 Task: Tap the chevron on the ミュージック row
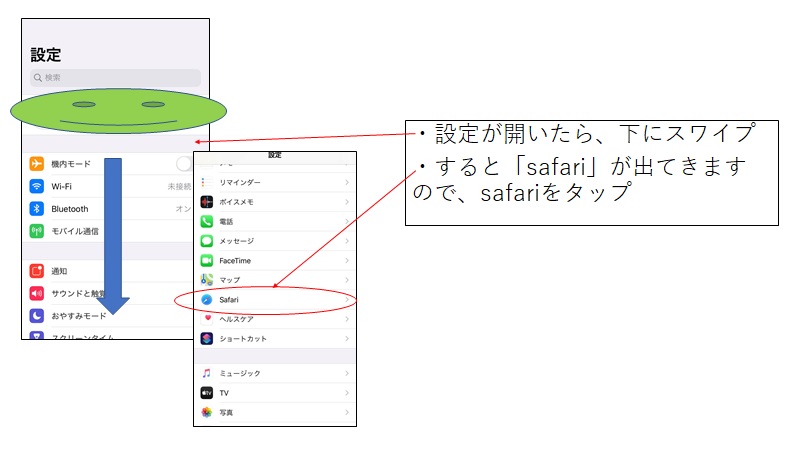(347, 373)
